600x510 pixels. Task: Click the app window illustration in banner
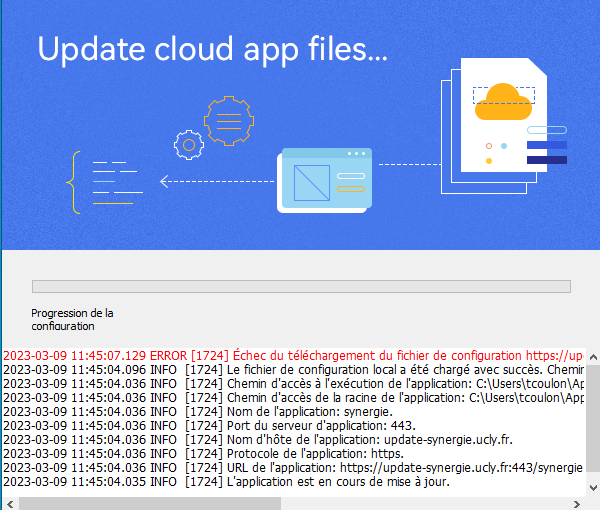(x=327, y=179)
